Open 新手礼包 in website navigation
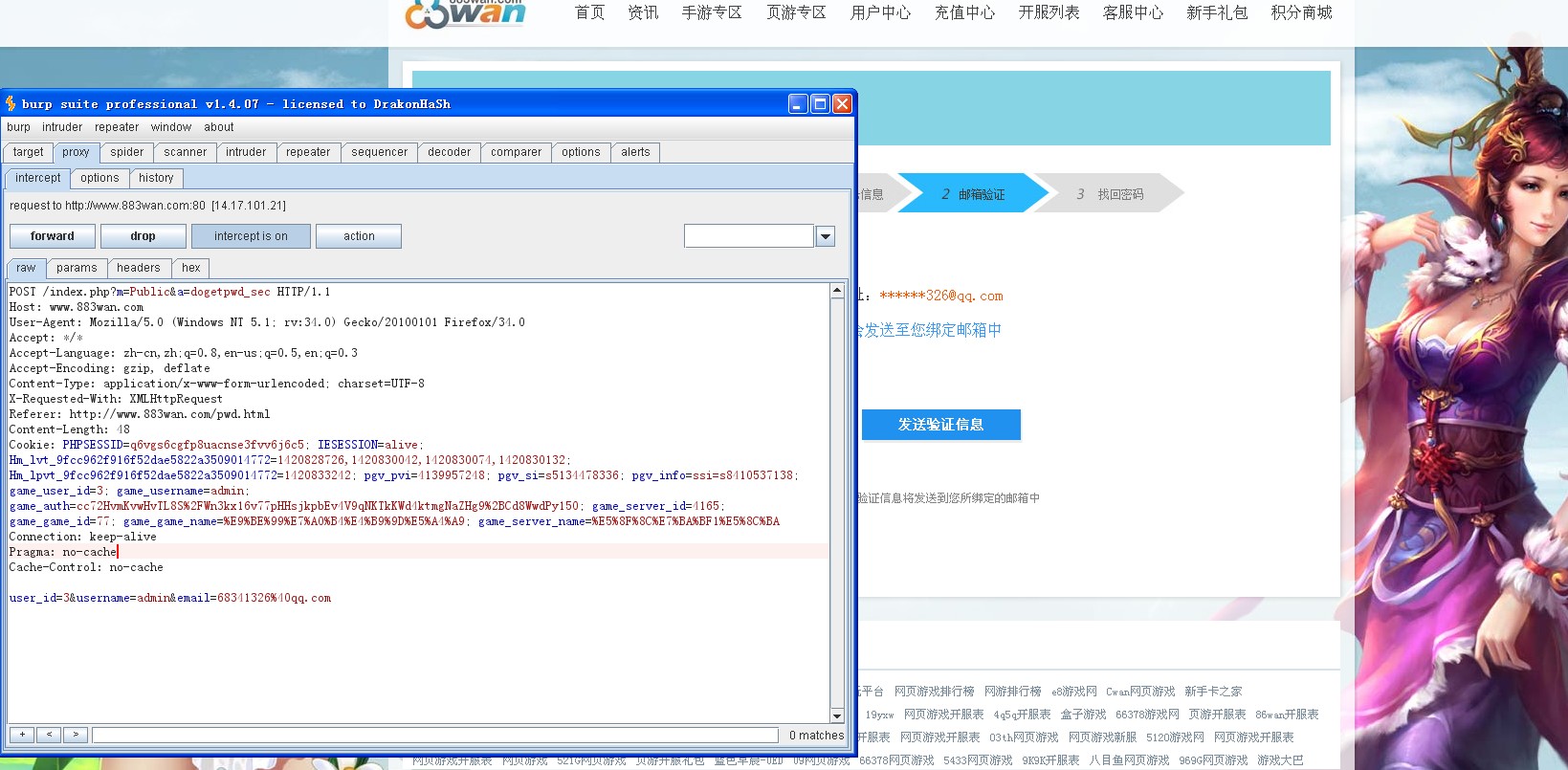Viewport: 1568px width, 770px height. 1217,12
